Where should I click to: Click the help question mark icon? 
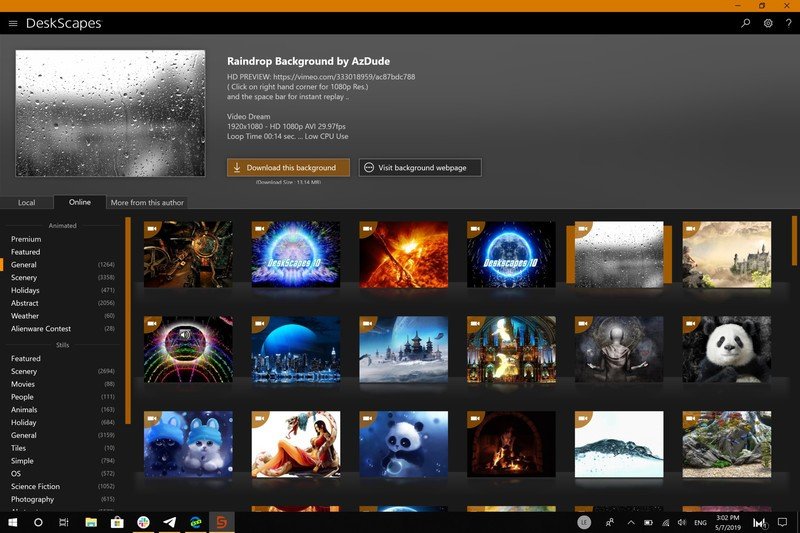point(788,23)
